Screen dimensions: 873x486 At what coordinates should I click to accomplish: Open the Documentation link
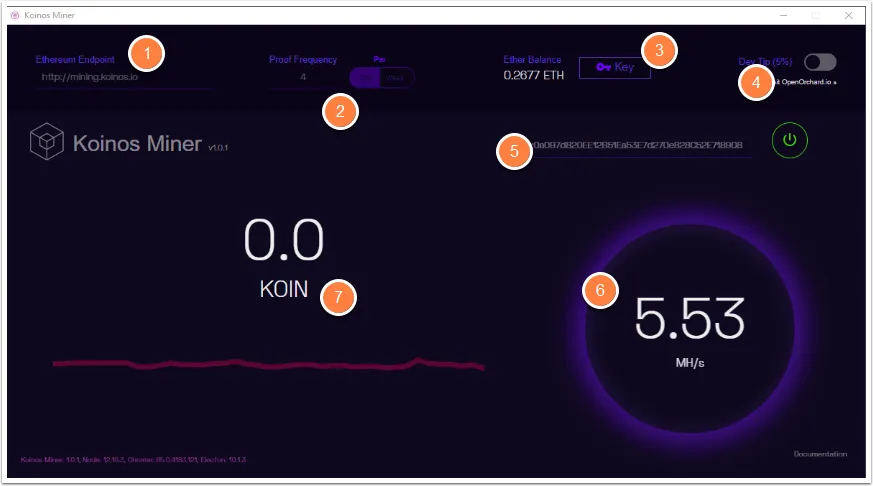[x=820, y=454]
